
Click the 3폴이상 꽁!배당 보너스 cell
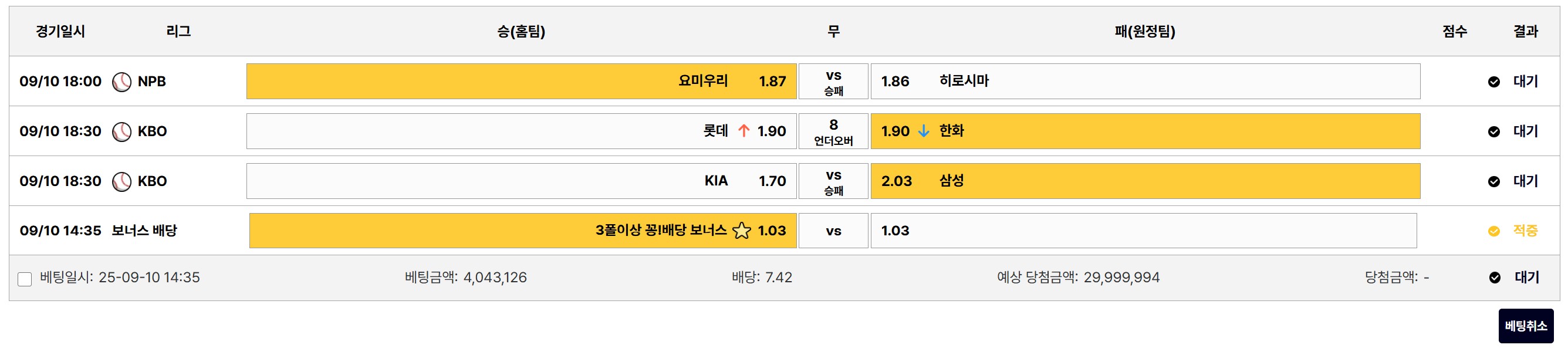(x=522, y=231)
